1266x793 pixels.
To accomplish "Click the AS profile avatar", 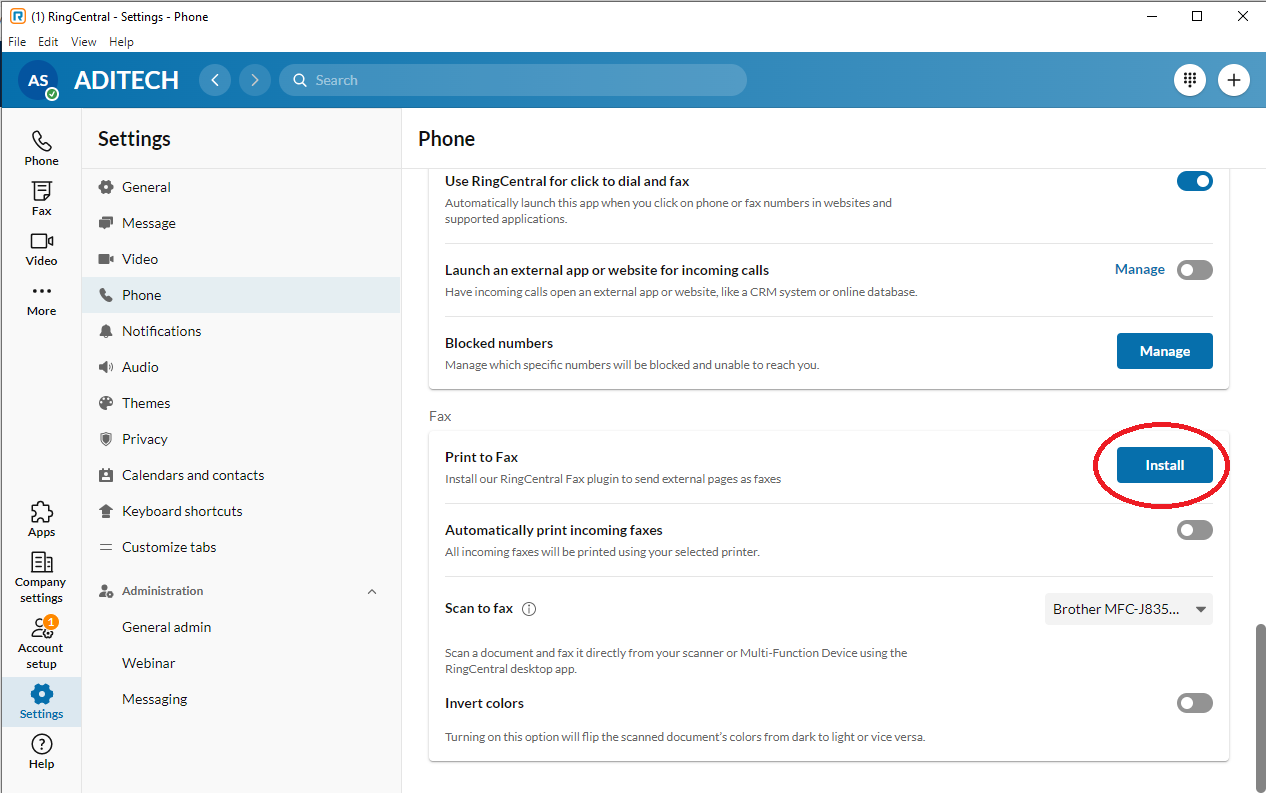I will [38, 80].
